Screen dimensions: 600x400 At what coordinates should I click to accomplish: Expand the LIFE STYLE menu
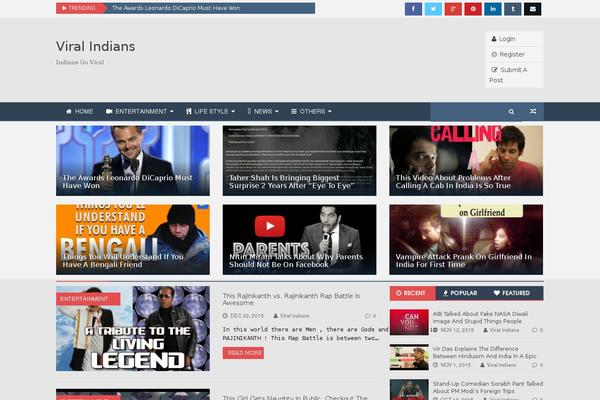tap(210, 111)
